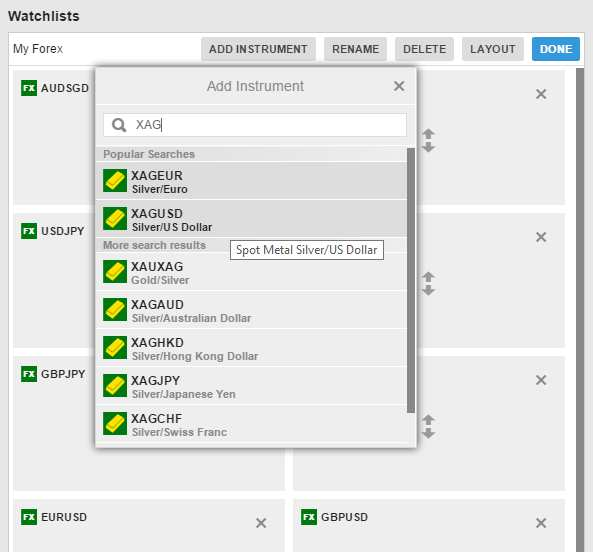Click the AUDSGD instrument label

click(65, 88)
